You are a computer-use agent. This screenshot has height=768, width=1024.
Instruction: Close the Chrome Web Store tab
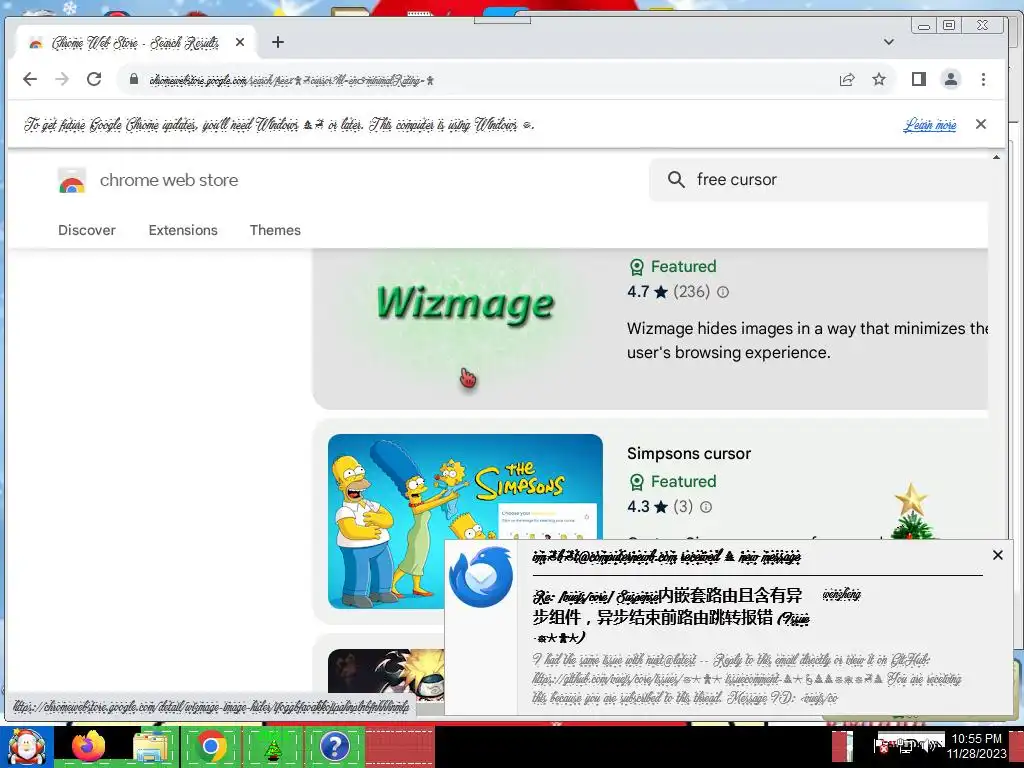[240, 42]
